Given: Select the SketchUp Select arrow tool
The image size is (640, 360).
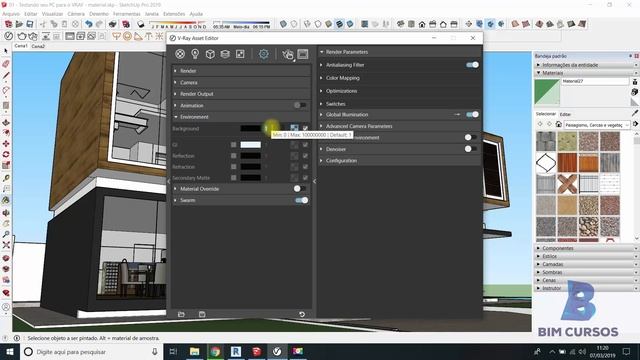Looking at the screenshot, I should (6, 51).
